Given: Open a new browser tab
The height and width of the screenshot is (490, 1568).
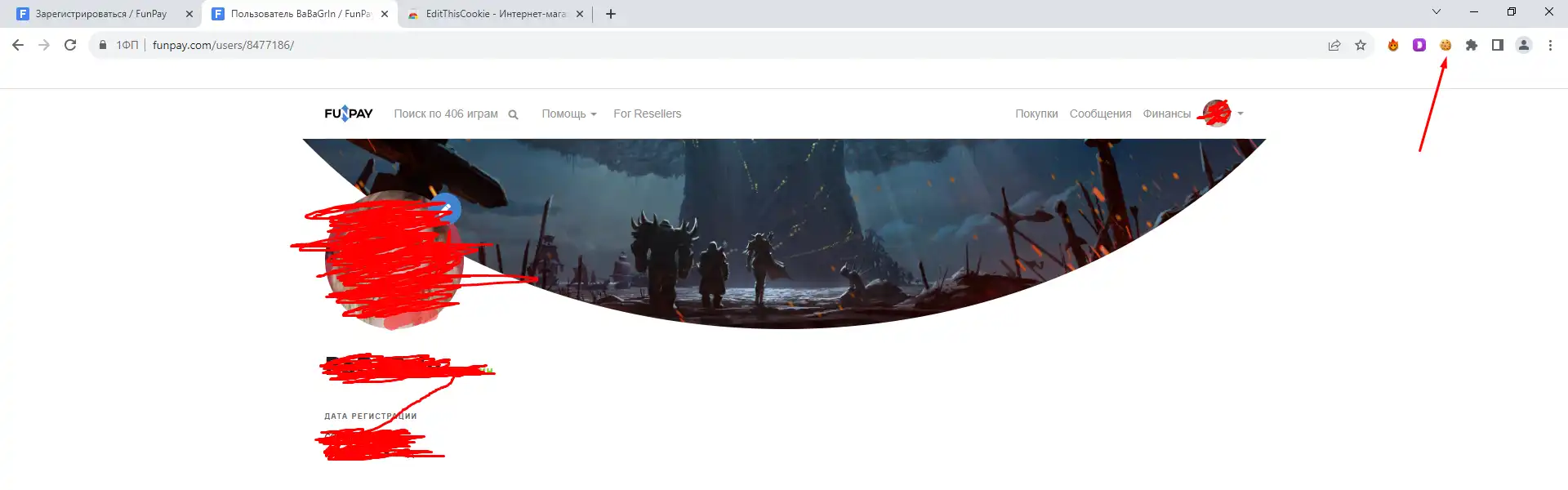Looking at the screenshot, I should [611, 14].
